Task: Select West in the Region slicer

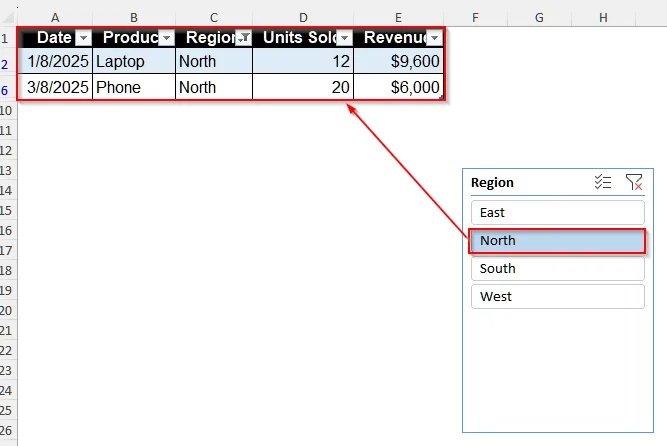Action: (x=558, y=296)
